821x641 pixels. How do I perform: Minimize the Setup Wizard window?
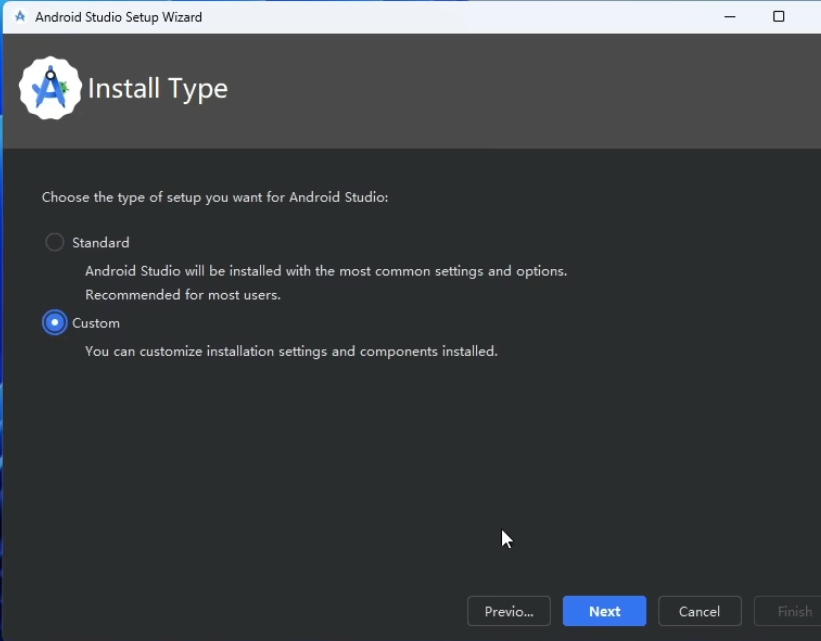tap(730, 17)
